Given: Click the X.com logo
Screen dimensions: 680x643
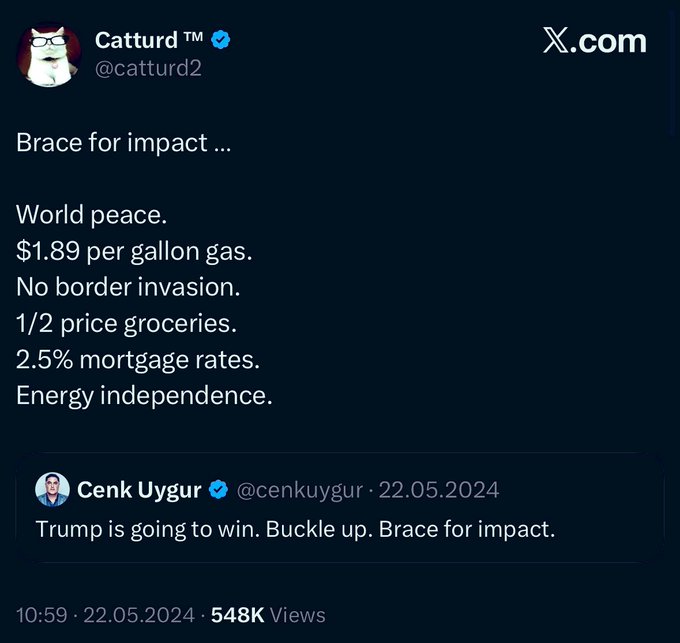Looking at the screenshot, I should (x=594, y=41).
